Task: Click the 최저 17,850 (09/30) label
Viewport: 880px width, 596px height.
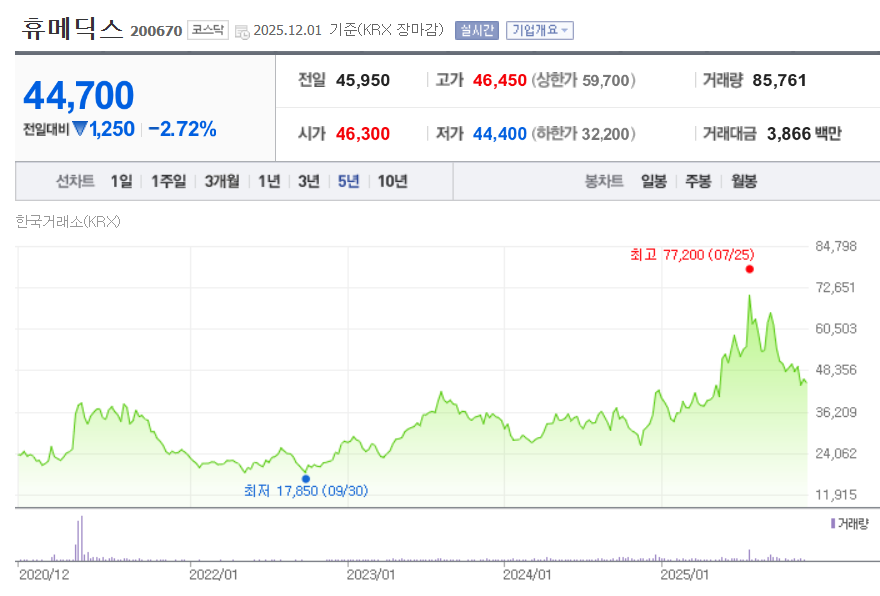Action: pyautogui.click(x=306, y=491)
